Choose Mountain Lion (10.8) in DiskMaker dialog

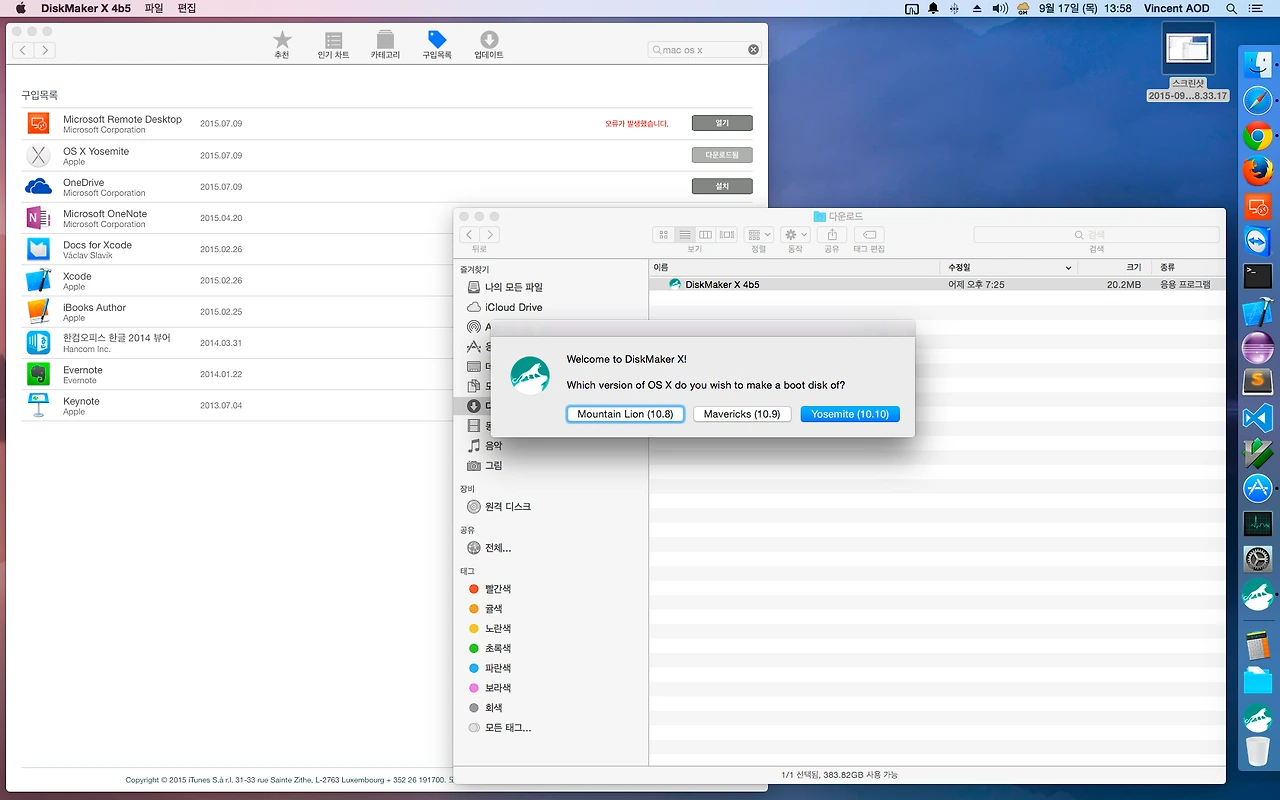(x=625, y=414)
